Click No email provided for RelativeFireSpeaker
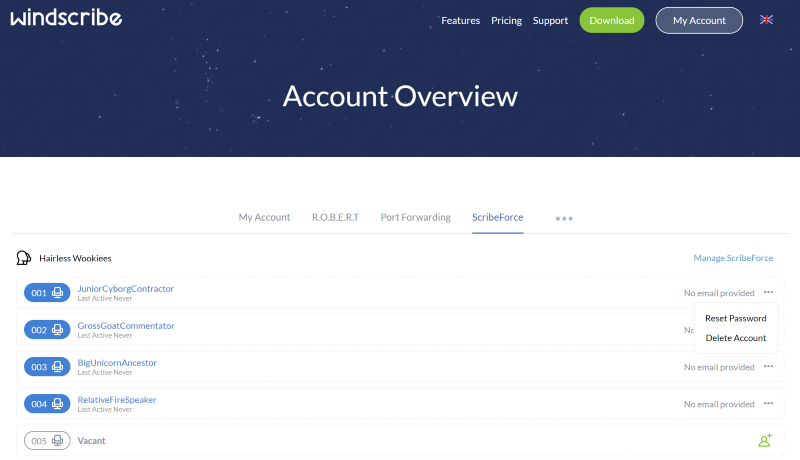800x460 pixels. coord(719,404)
